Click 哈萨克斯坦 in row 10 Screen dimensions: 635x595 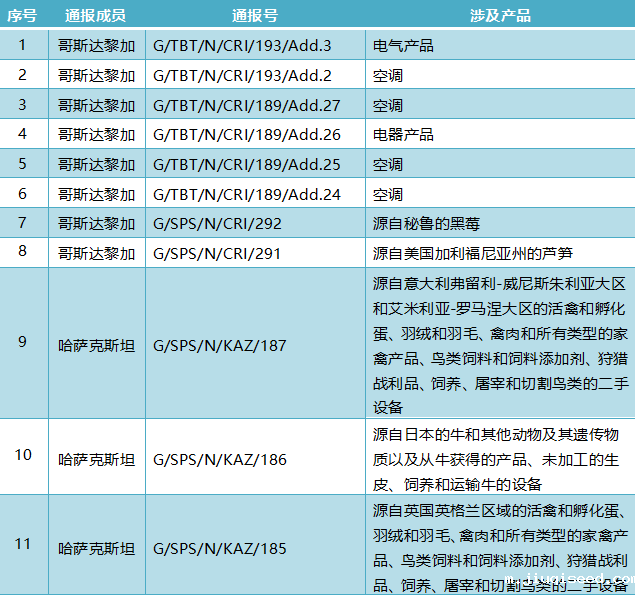pyautogui.click(x=95, y=459)
